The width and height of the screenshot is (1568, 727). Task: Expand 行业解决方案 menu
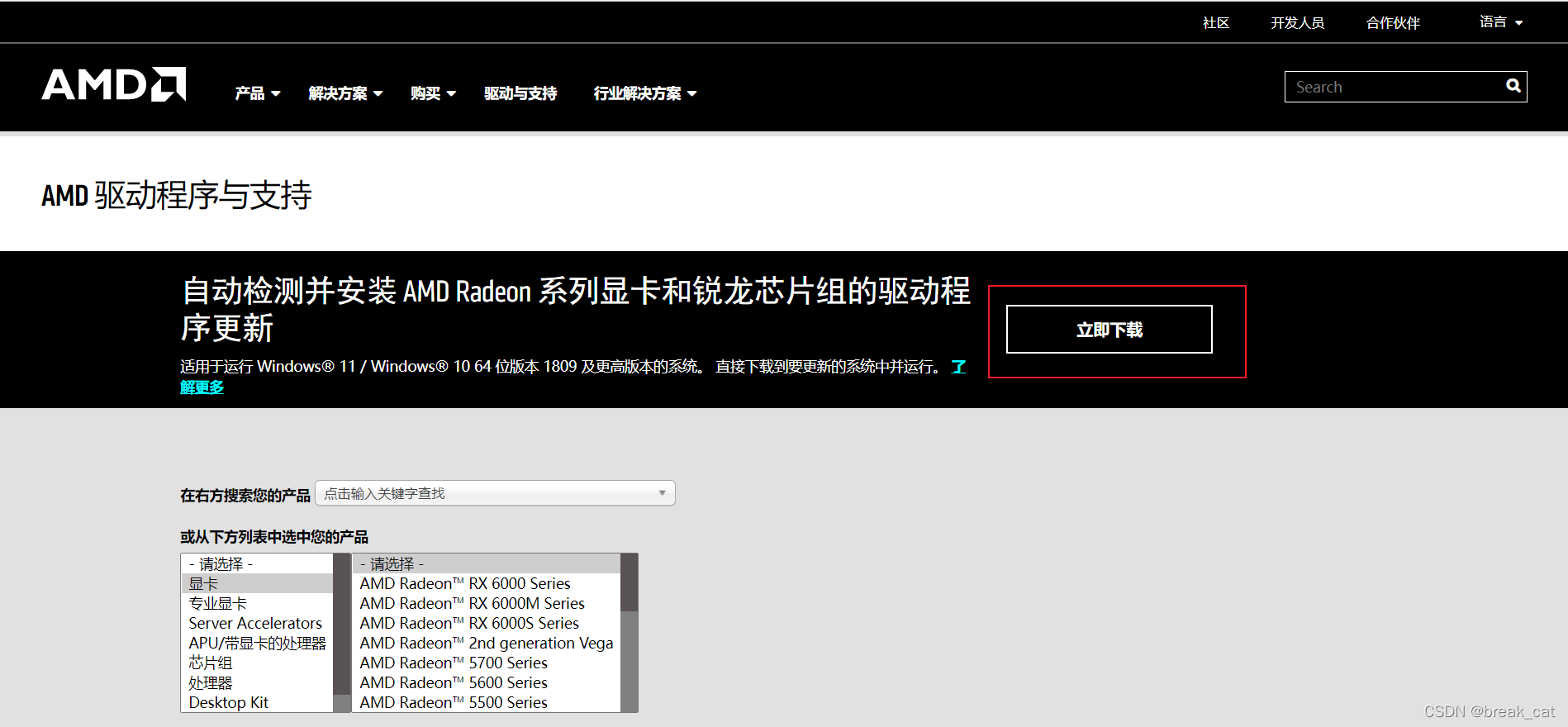pyautogui.click(x=645, y=93)
